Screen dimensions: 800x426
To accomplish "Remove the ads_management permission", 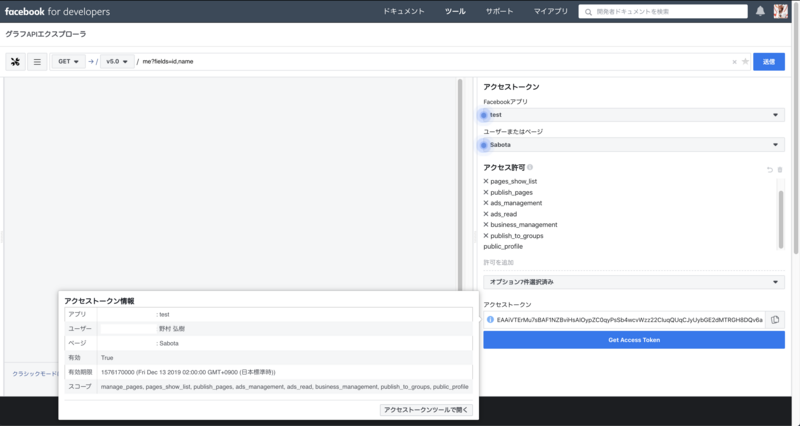I will pos(486,203).
